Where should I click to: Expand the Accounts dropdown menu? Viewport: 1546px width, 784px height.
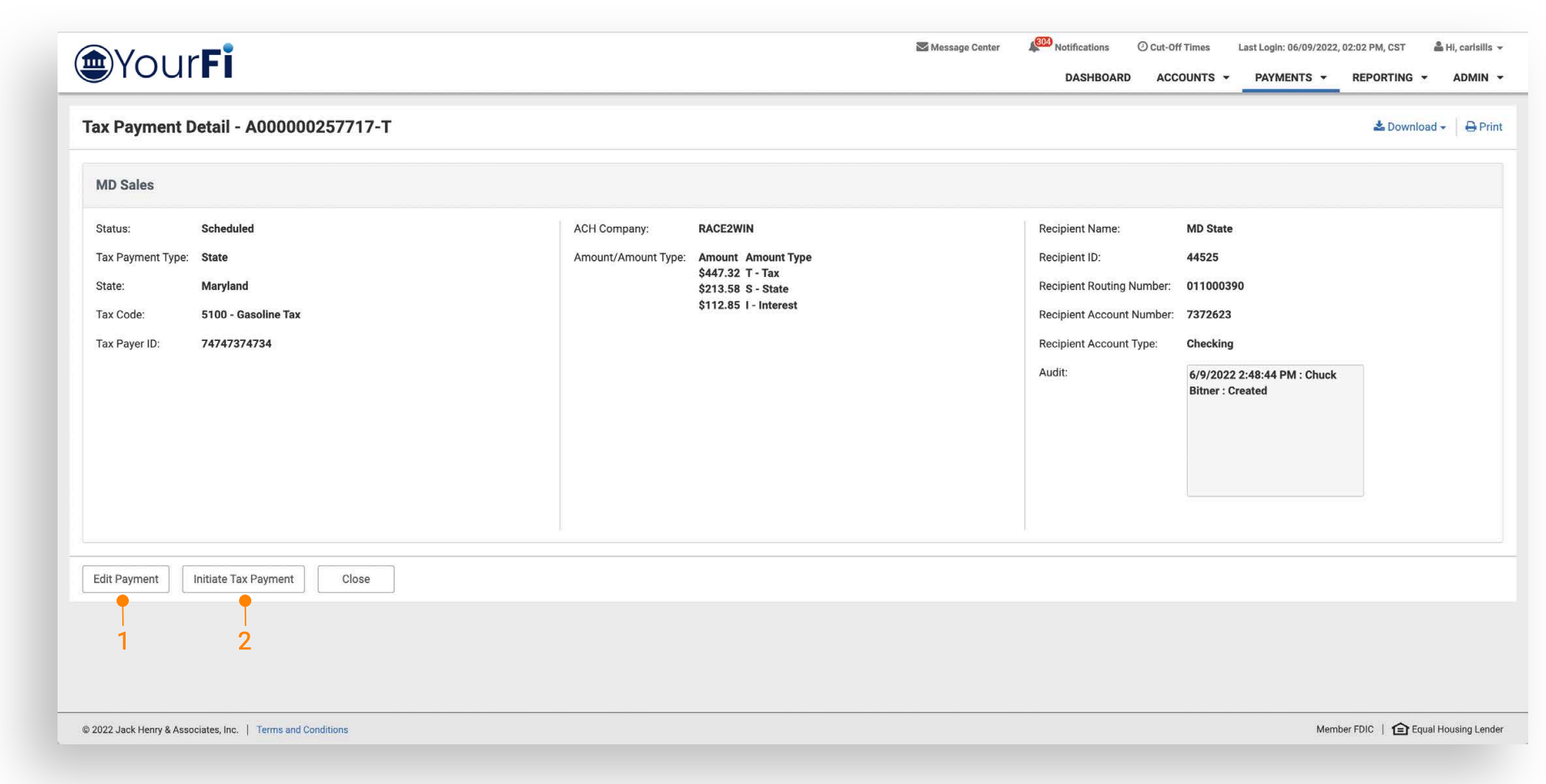click(x=1192, y=78)
